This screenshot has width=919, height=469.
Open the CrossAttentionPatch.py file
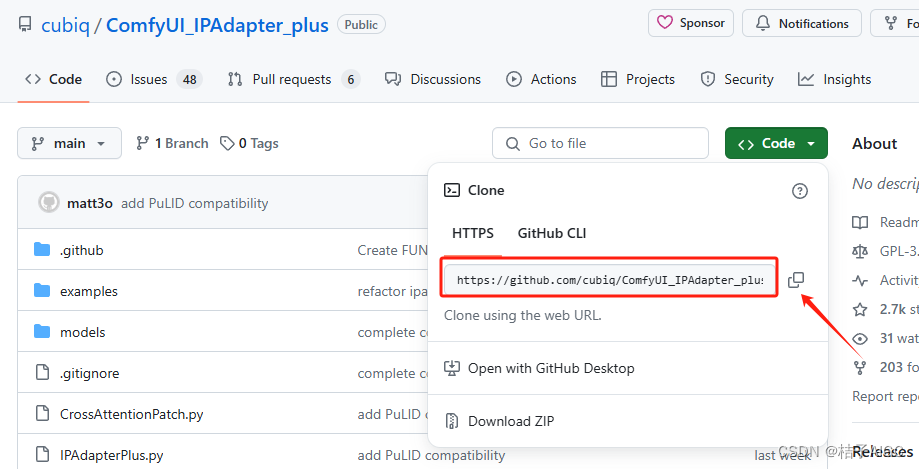click(x=131, y=414)
